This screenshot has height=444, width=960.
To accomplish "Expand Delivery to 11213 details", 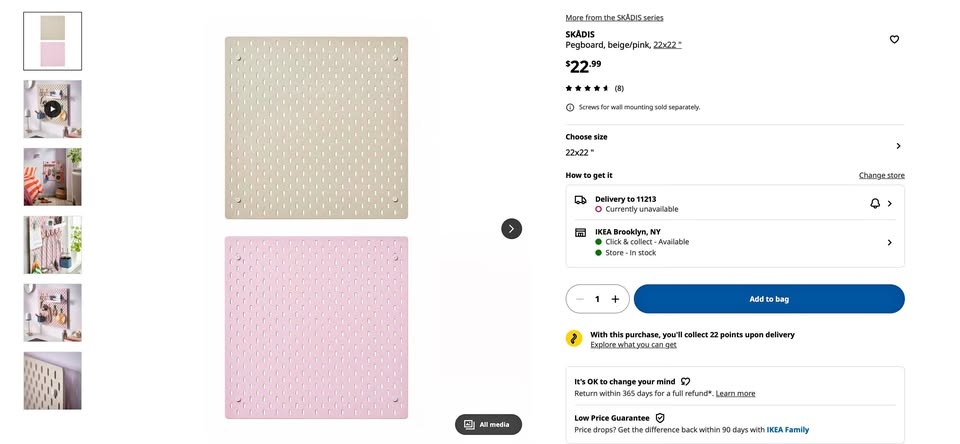I will tap(890, 203).
